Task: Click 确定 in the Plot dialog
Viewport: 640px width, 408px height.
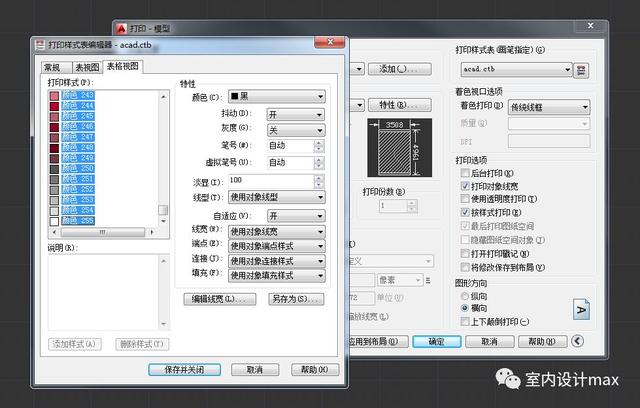Action: pos(437,341)
